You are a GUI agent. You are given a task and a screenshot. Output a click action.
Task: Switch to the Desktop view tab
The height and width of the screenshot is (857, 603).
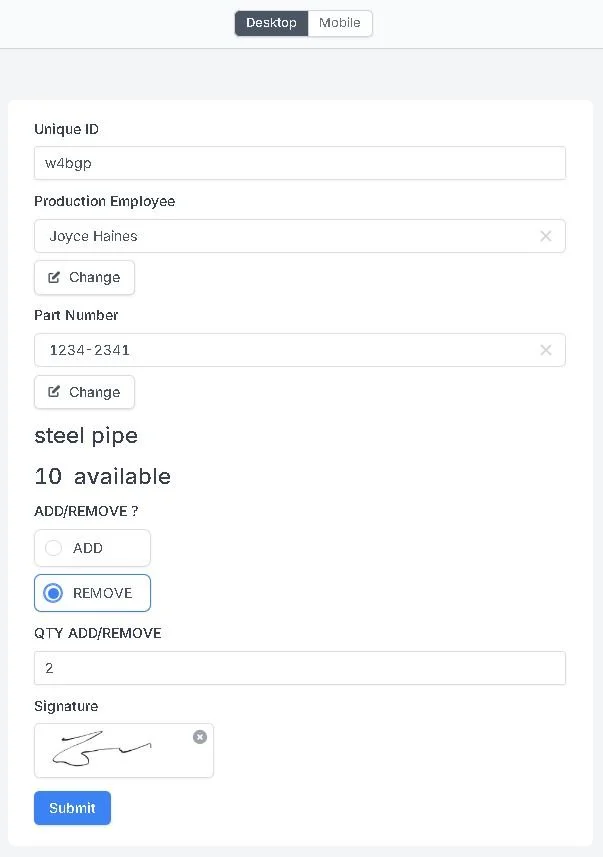pyautogui.click(x=271, y=23)
